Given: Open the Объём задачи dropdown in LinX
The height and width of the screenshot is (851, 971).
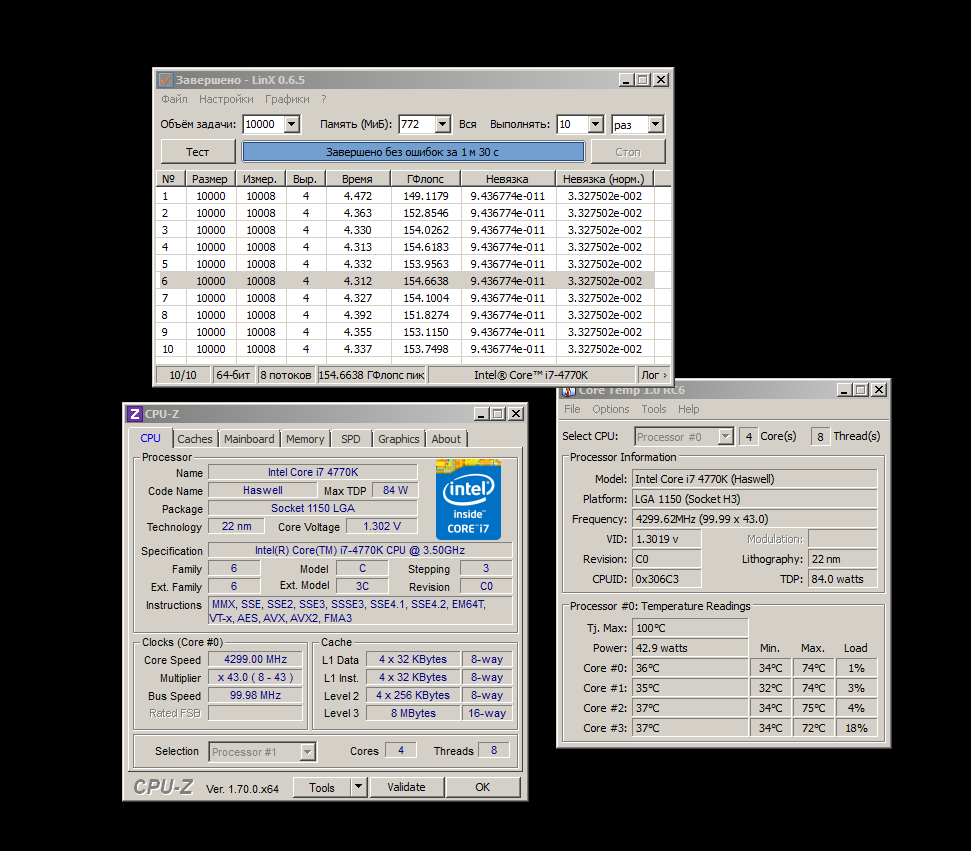Looking at the screenshot, I should click(x=292, y=124).
